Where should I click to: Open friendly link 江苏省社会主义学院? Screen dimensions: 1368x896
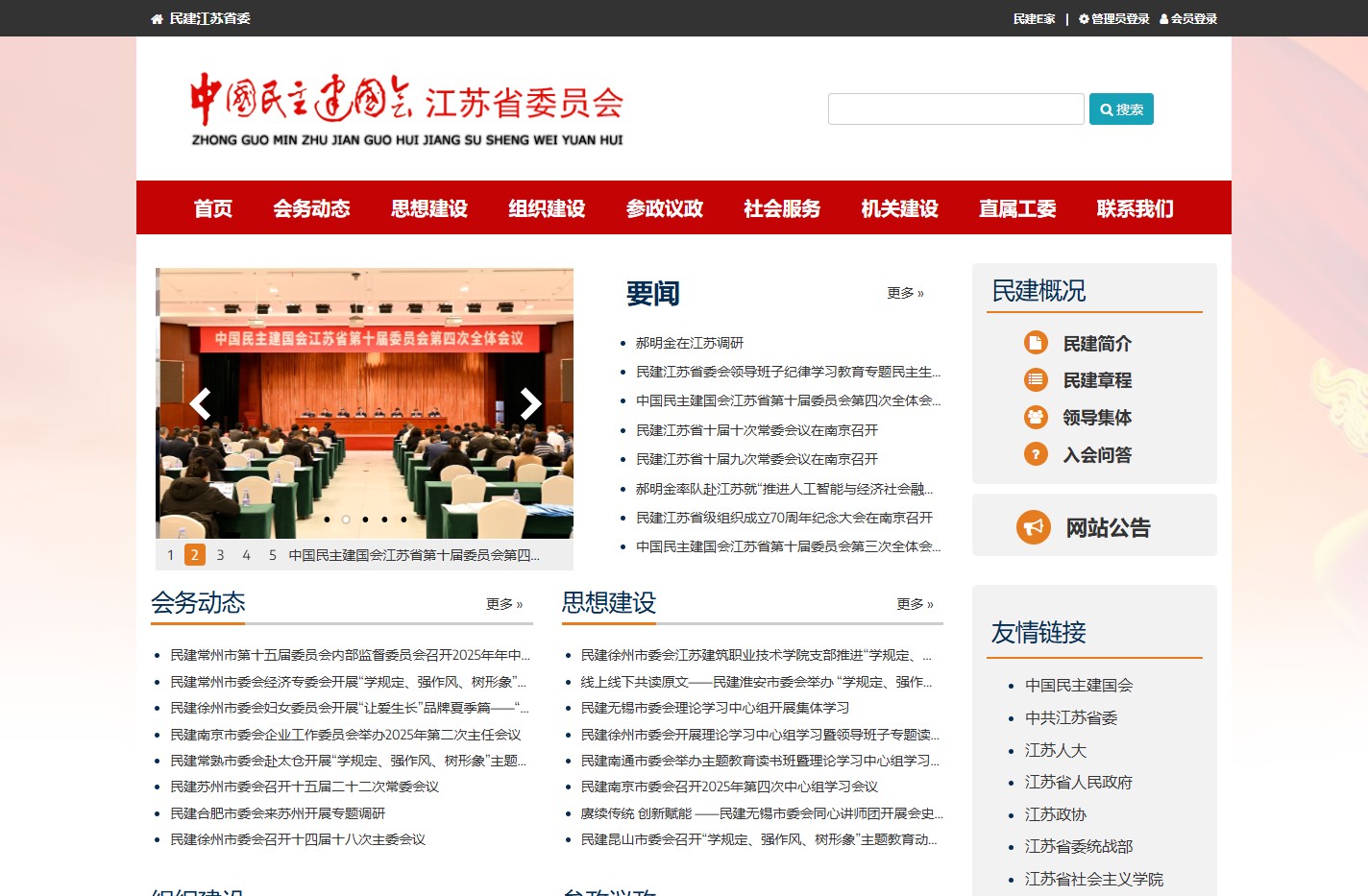coord(1094,880)
